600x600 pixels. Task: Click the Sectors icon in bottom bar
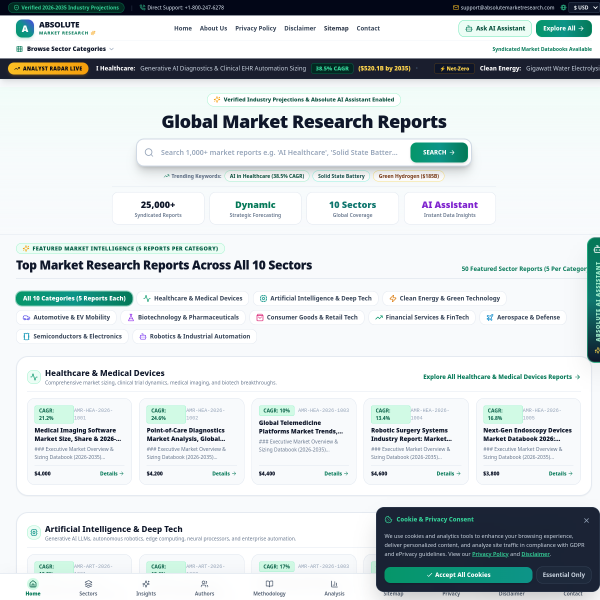click(88, 584)
